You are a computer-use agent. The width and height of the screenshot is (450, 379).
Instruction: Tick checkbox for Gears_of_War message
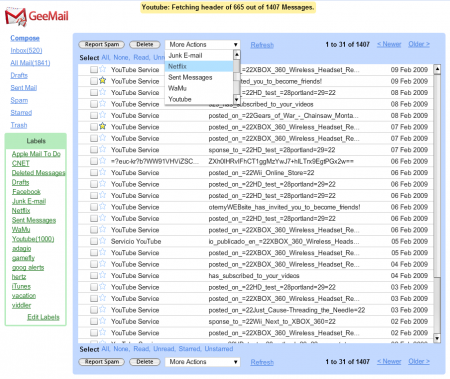94,115
